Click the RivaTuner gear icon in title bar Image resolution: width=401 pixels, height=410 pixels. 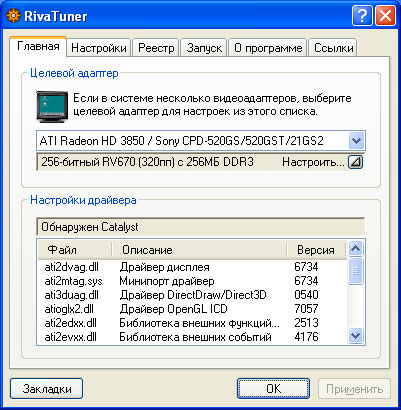coord(13,16)
